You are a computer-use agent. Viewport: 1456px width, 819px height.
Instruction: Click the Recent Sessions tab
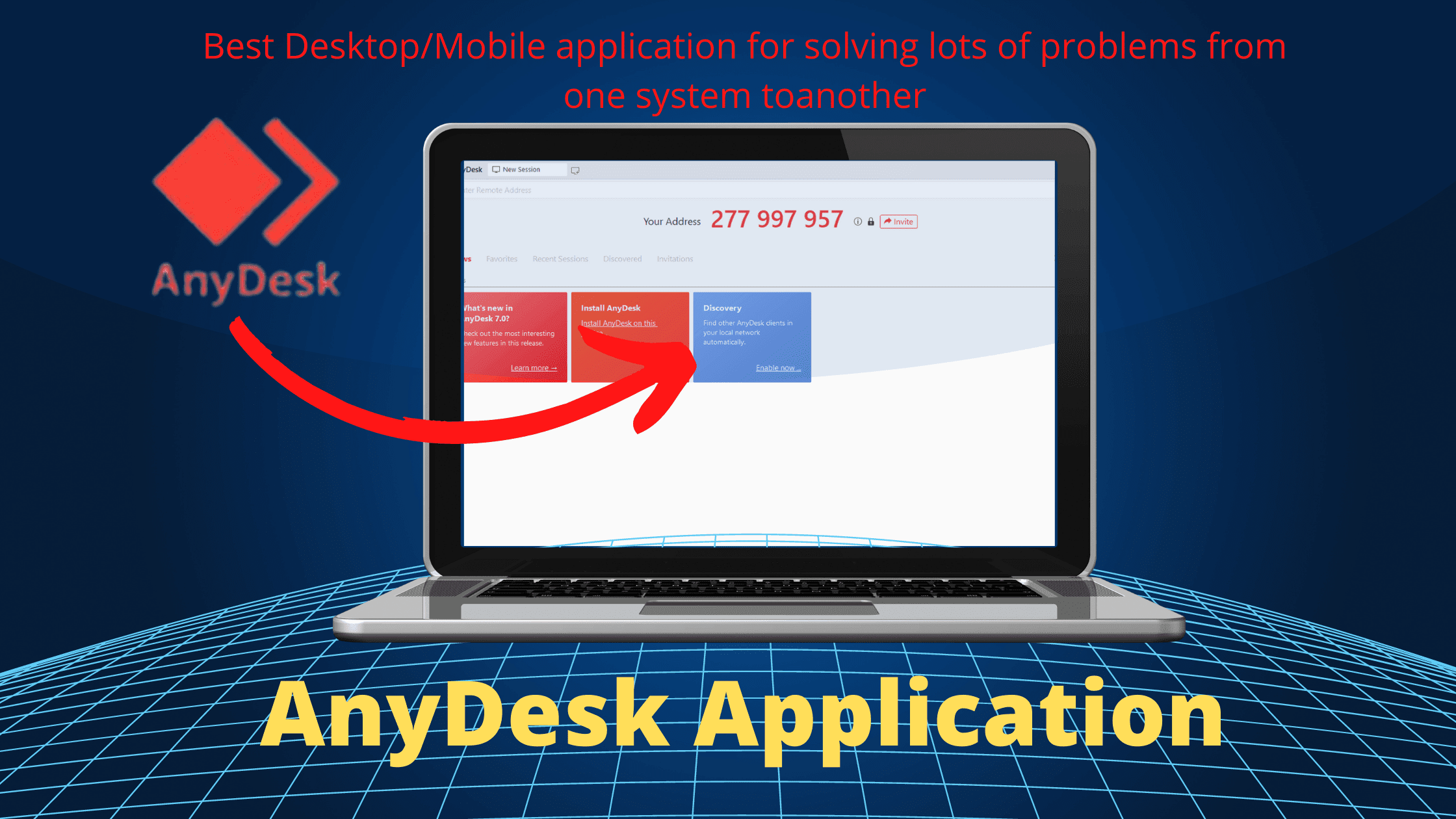tap(558, 259)
